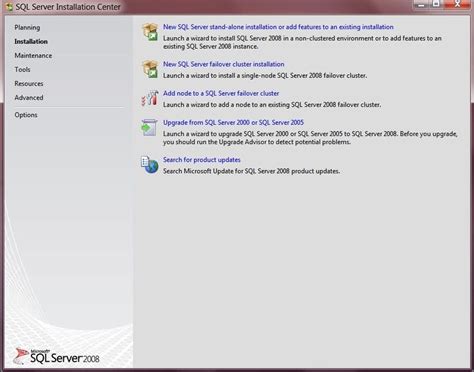The height and width of the screenshot is (372, 474).
Task: Open the Advanced section
Action: click(x=29, y=98)
